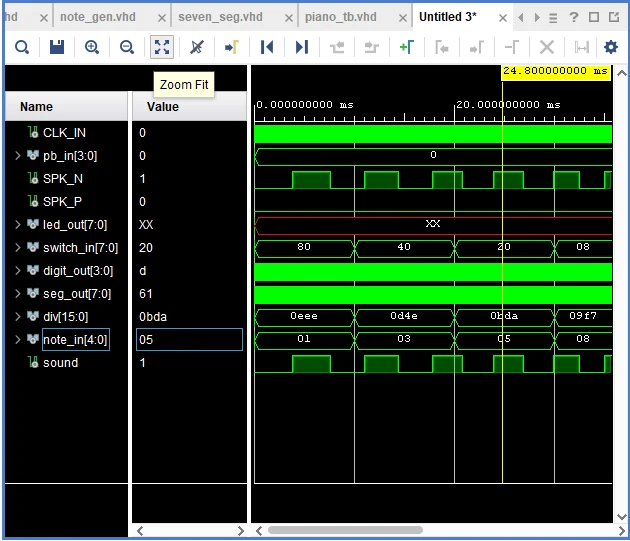Click the 0eee segment in the div waveform
The height and width of the screenshot is (541, 630).
pyautogui.click(x=304, y=316)
